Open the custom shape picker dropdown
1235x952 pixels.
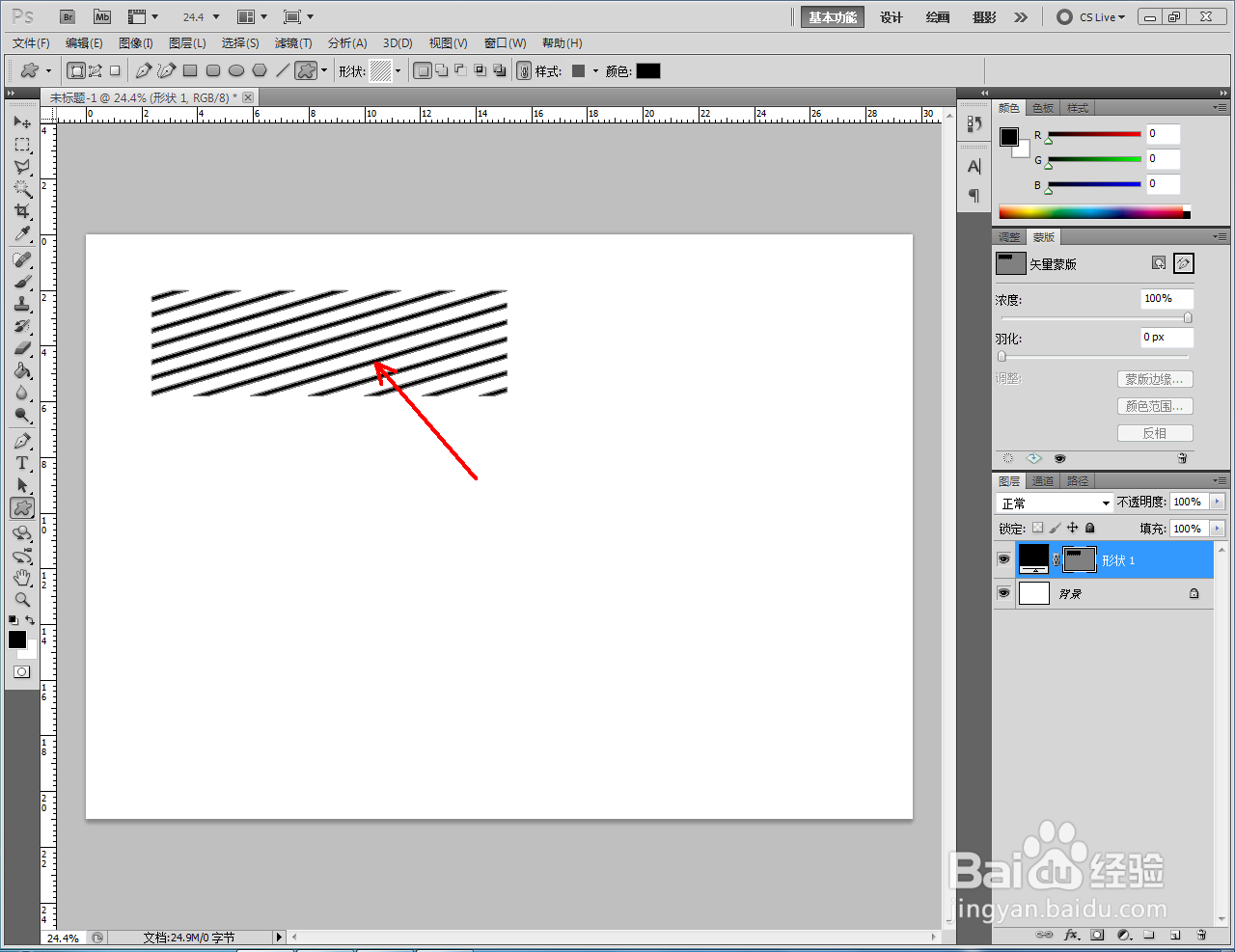tap(398, 70)
